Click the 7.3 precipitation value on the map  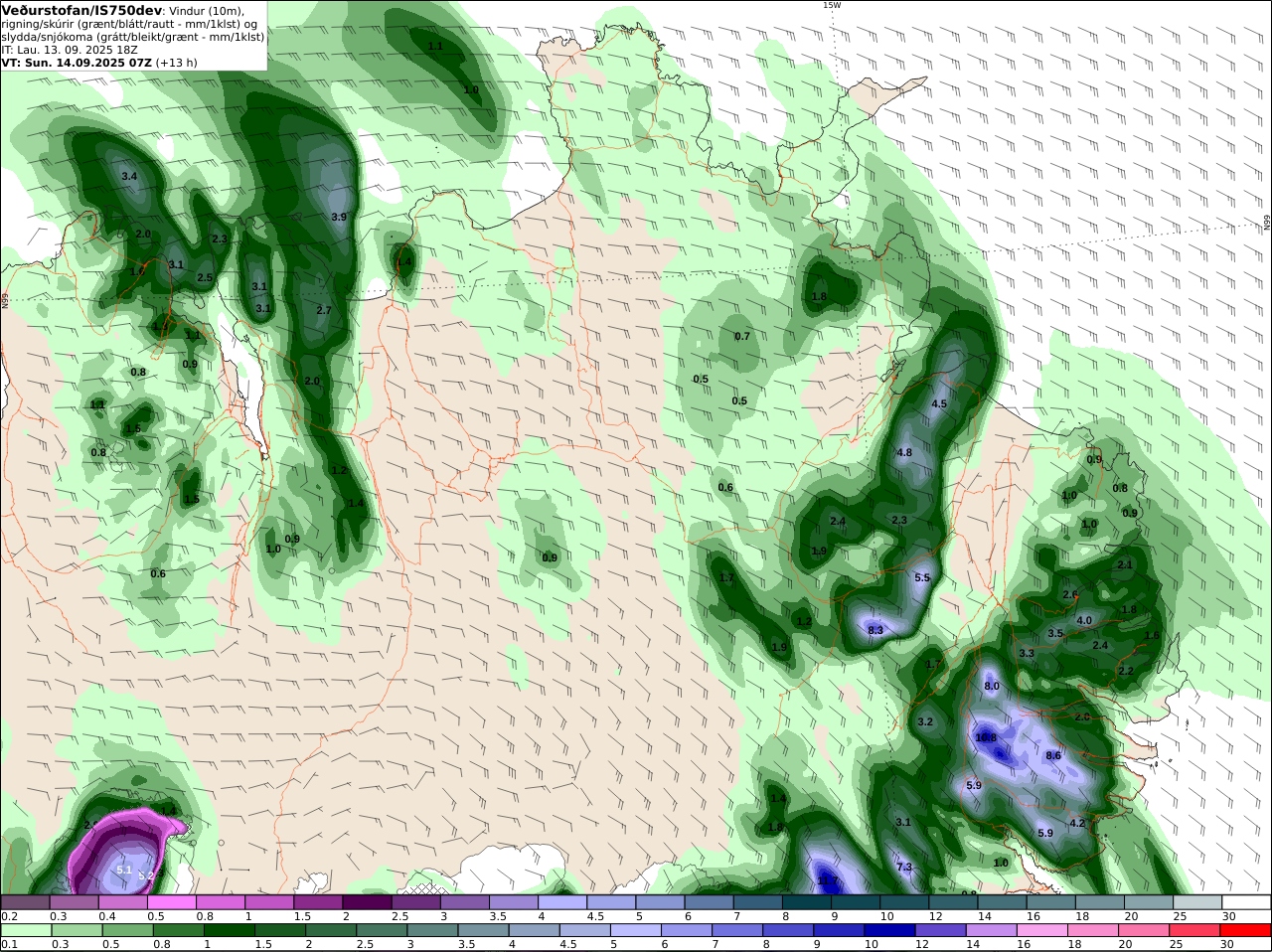[904, 868]
